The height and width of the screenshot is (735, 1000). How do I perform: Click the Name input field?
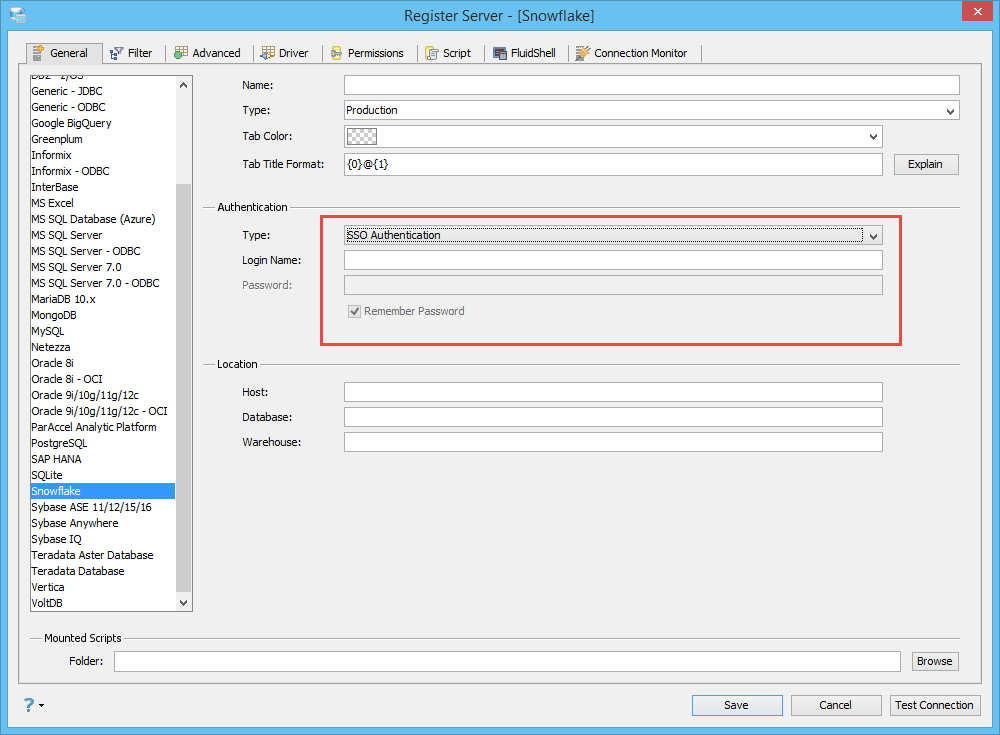tap(652, 85)
